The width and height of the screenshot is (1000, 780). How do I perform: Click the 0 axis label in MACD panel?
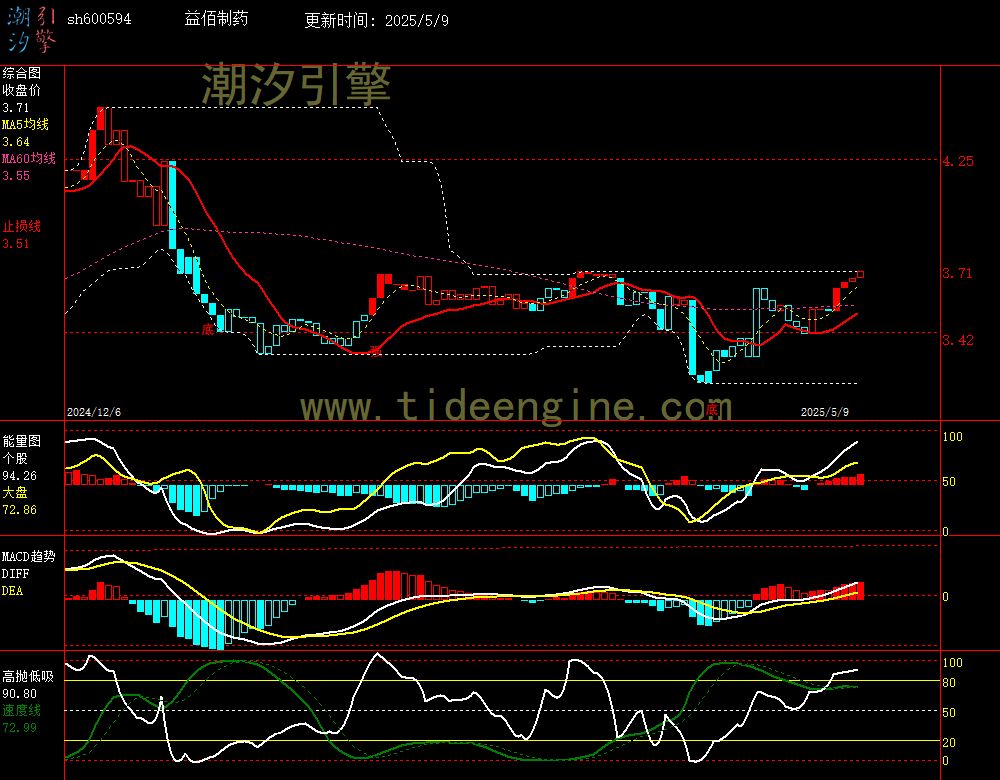tap(945, 597)
